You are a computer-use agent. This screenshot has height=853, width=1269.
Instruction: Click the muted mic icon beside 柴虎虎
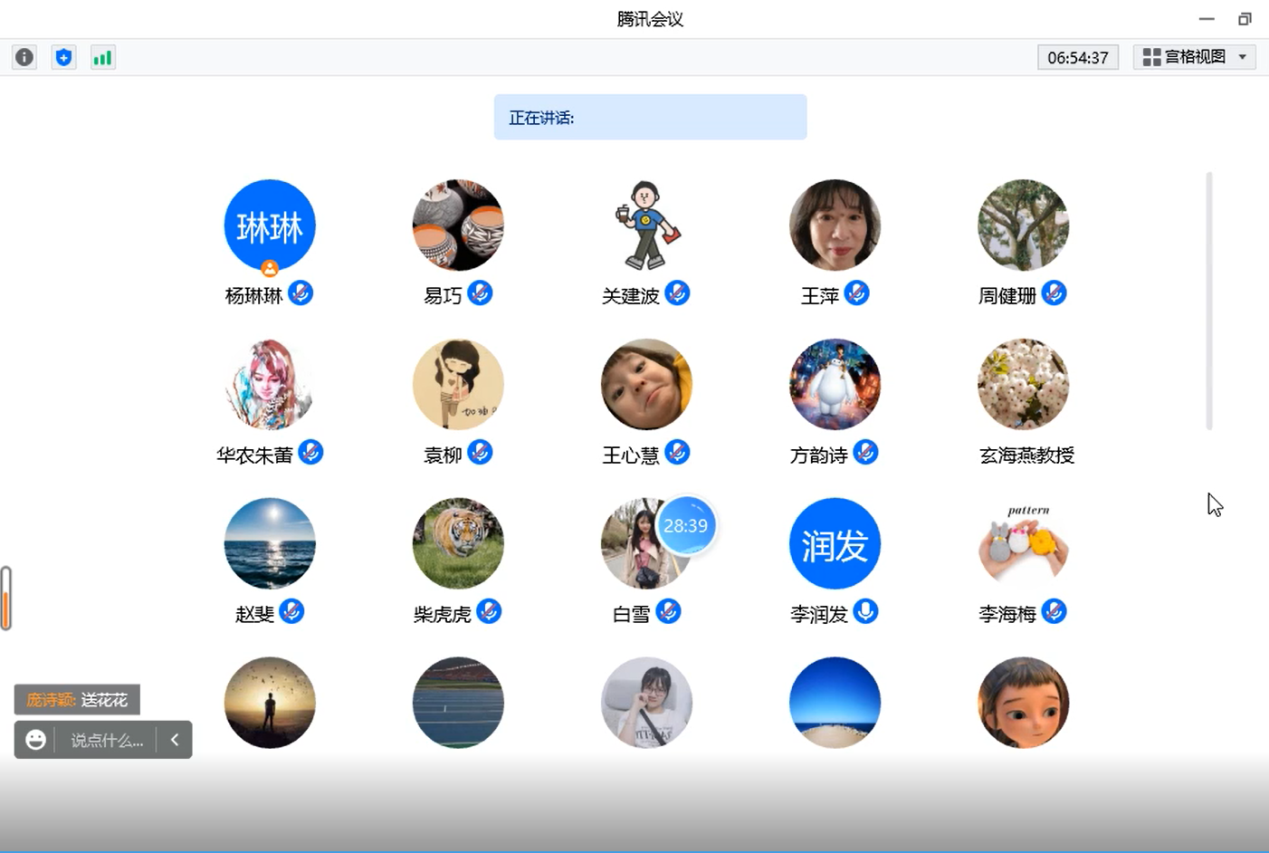[x=489, y=611]
